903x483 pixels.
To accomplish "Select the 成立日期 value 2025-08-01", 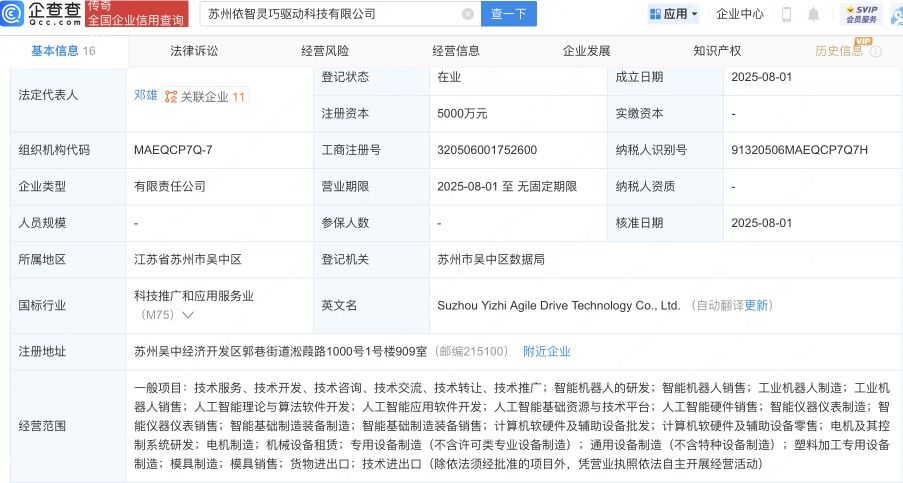I will coord(761,77).
